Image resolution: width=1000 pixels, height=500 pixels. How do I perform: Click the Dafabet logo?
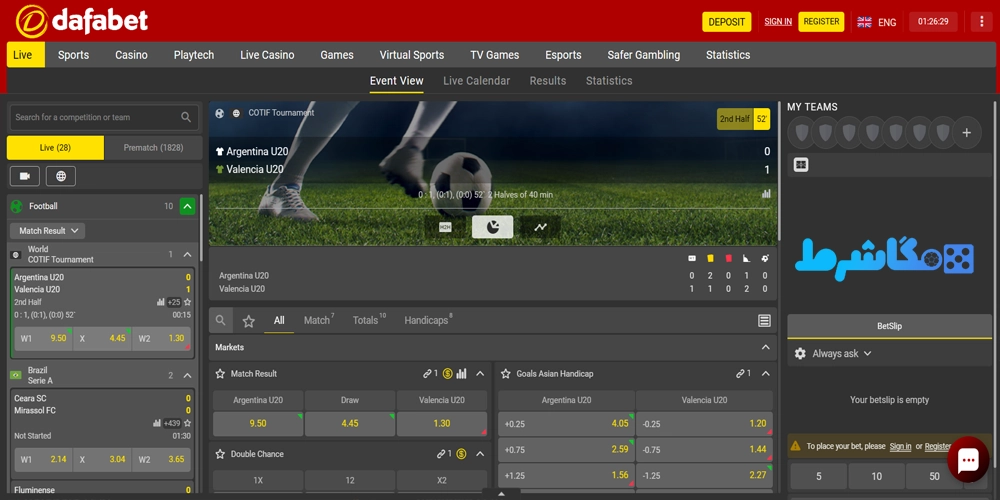[x=82, y=21]
